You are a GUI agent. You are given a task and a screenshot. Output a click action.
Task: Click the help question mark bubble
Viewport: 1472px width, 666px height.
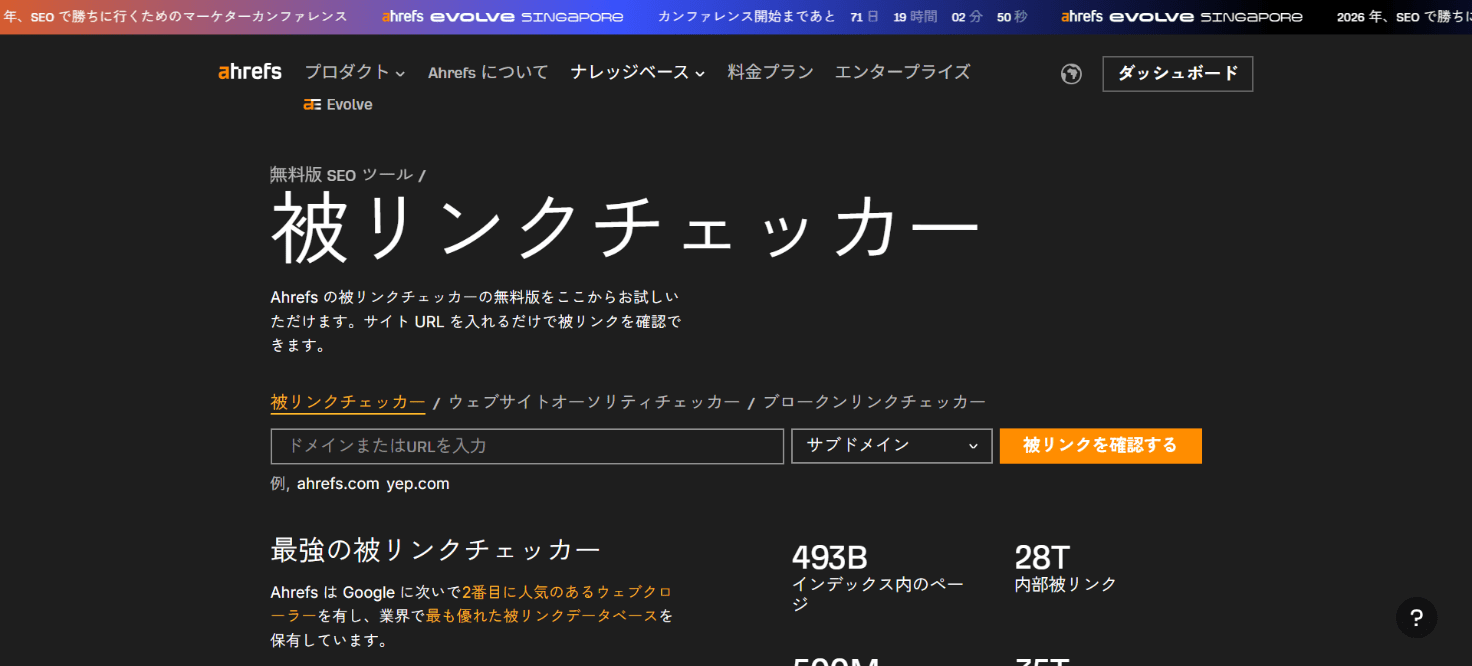tap(1416, 618)
